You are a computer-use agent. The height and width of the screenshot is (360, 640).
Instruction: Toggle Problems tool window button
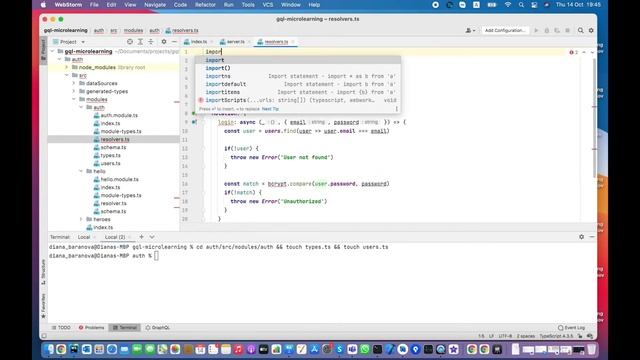click(x=91, y=328)
